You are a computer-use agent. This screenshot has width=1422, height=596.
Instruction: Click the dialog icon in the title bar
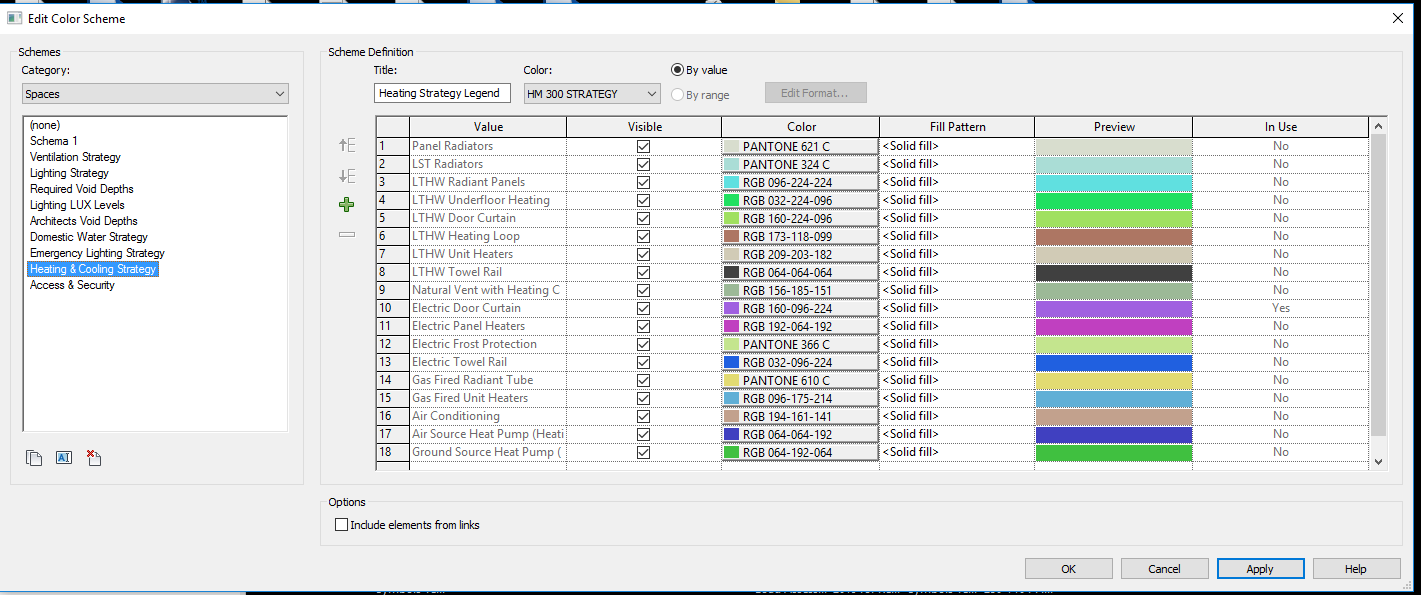point(15,18)
